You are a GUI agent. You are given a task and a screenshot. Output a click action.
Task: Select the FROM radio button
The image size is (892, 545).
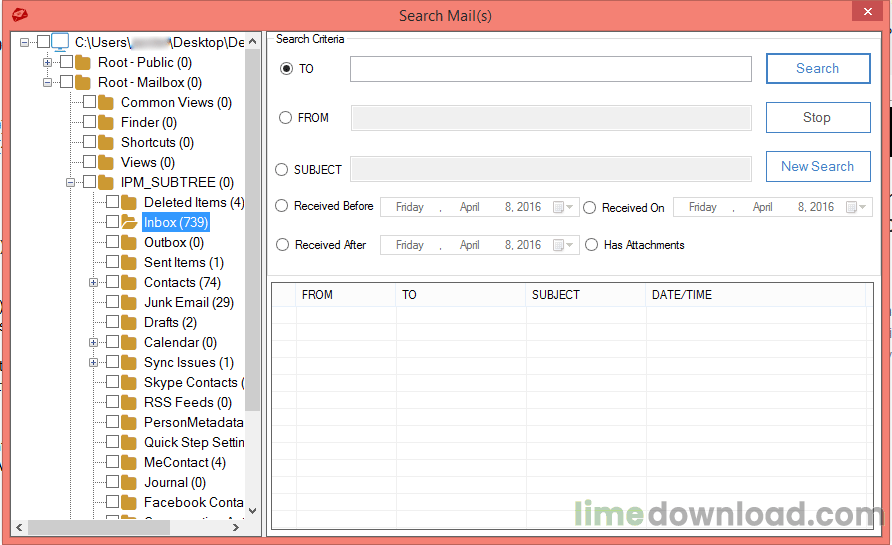tap(286, 118)
